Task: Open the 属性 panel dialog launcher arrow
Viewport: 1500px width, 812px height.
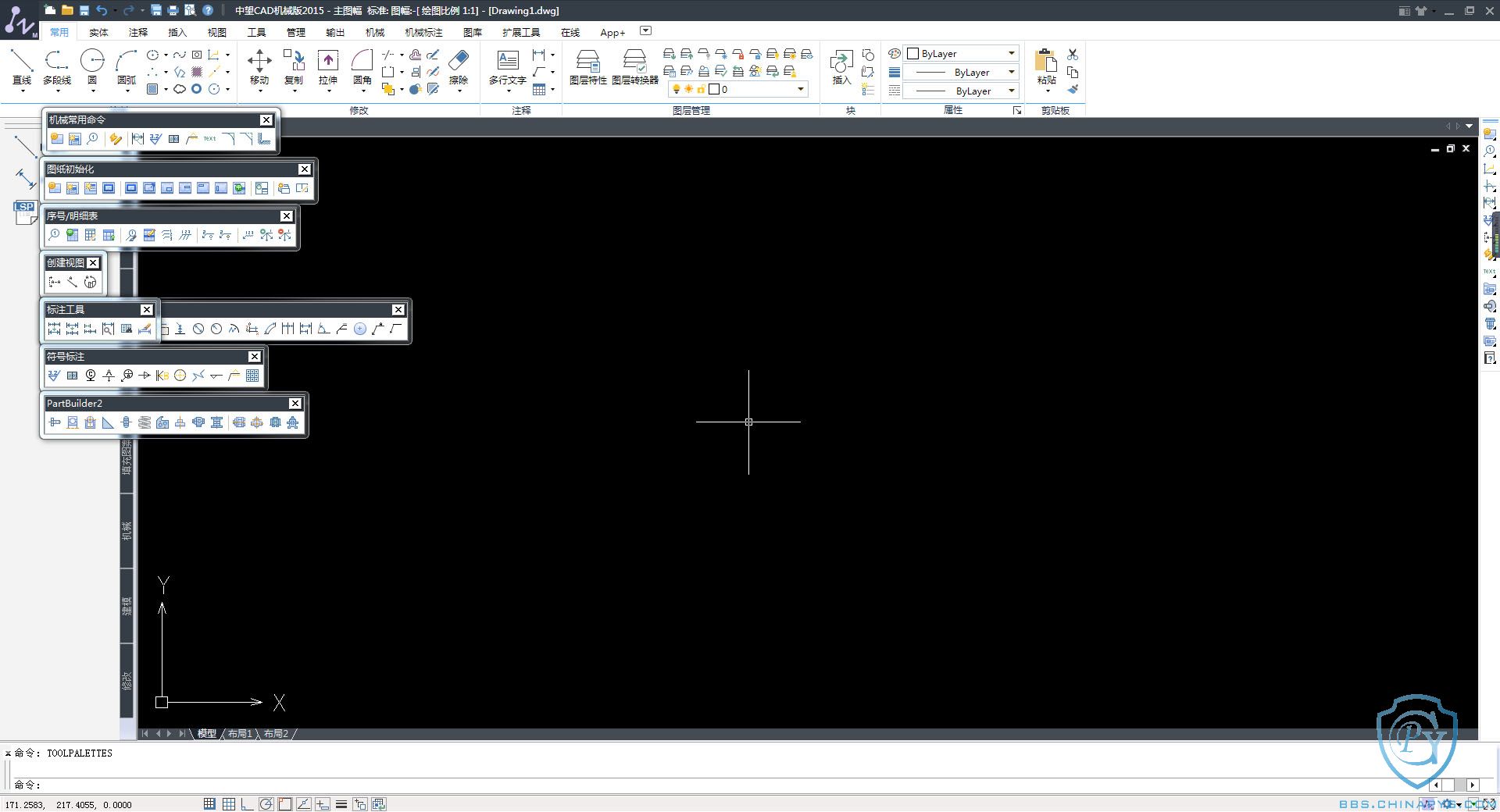Action: [x=1017, y=110]
